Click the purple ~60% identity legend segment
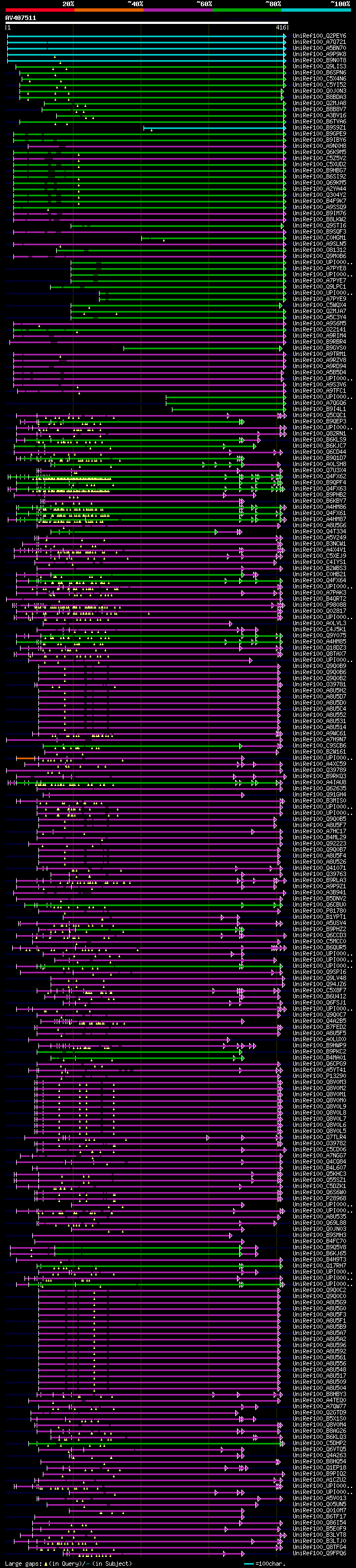 click(x=179, y=10)
